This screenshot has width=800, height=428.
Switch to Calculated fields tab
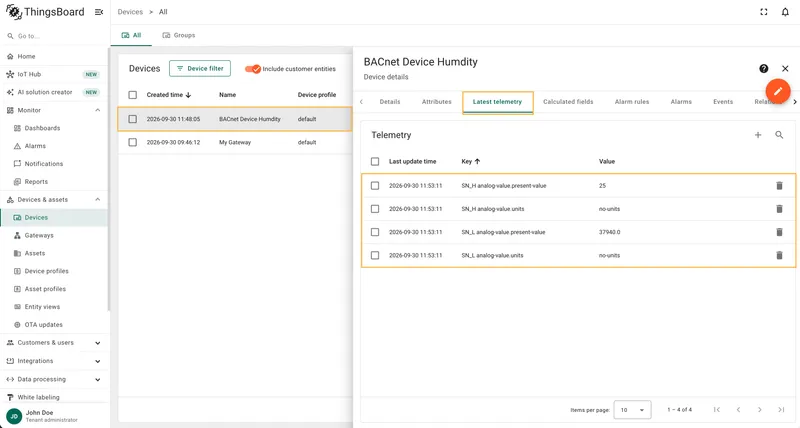coord(568,102)
